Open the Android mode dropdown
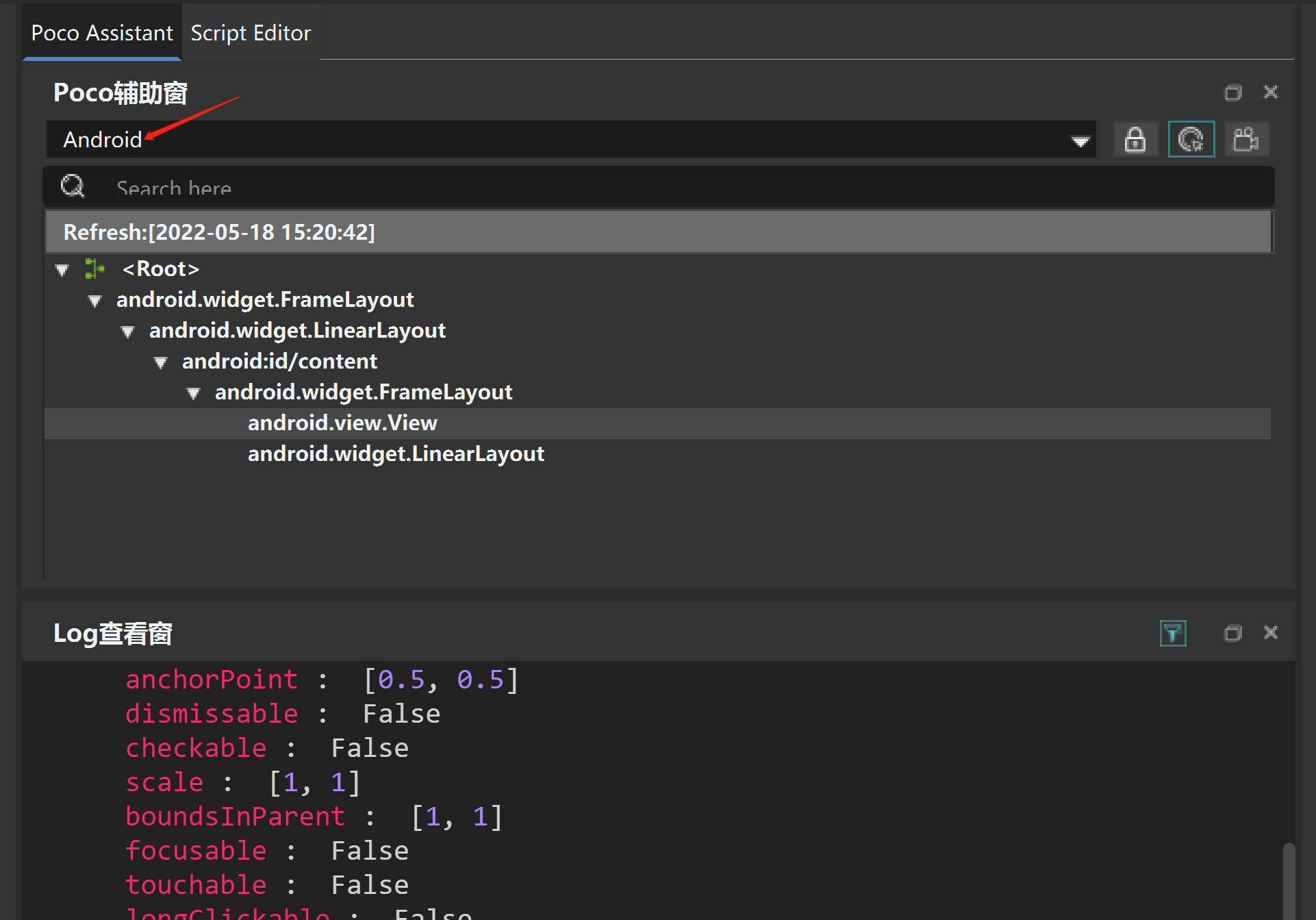This screenshot has height=920, width=1316. 1080,141
